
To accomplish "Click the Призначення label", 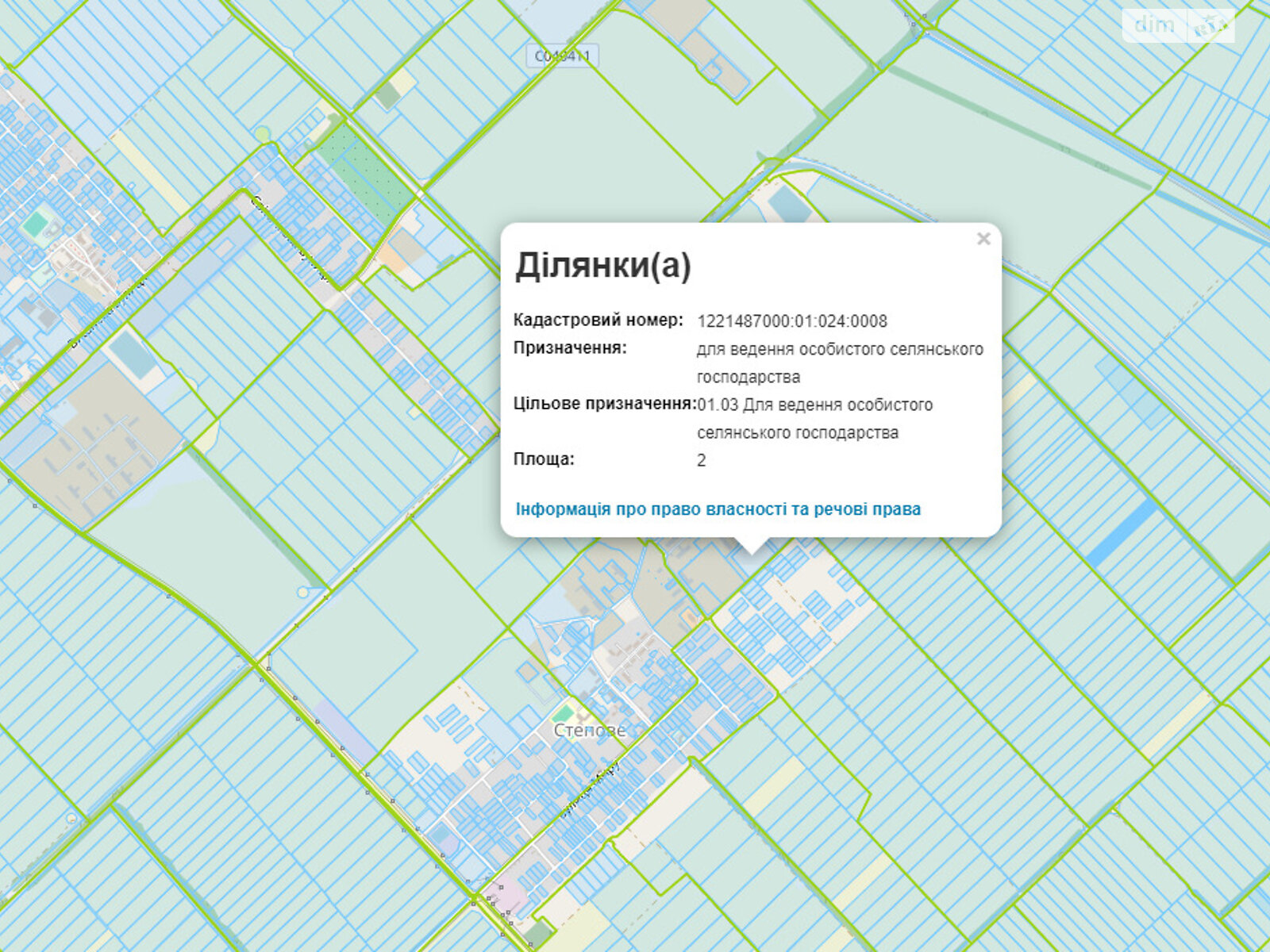I will point(570,347).
